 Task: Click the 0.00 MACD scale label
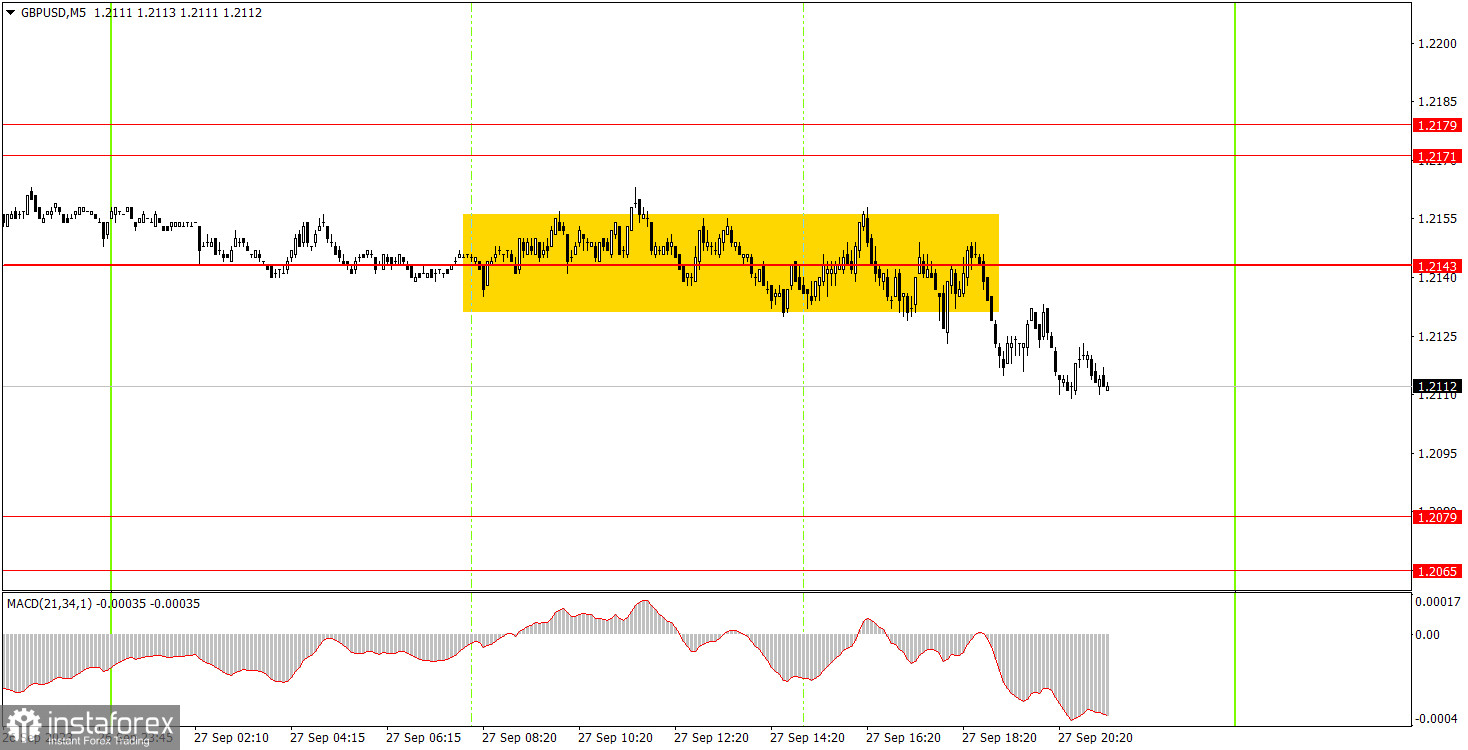point(1427,634)
